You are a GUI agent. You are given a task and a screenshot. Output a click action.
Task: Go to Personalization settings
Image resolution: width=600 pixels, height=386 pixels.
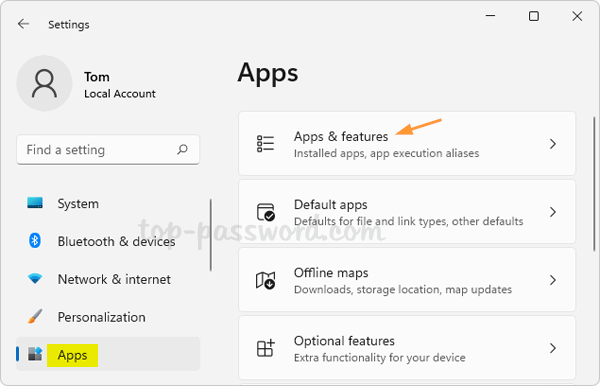coord(108,317)
